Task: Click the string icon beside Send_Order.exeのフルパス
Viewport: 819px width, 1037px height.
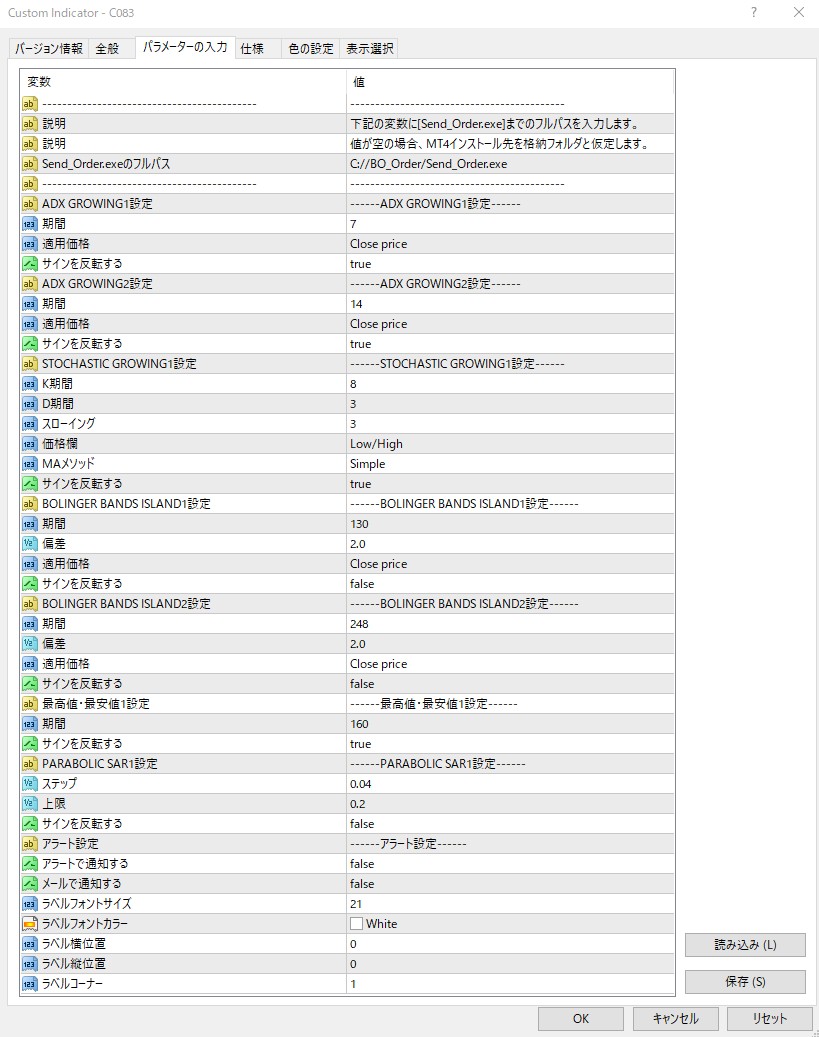Action: tap(30, 163)
